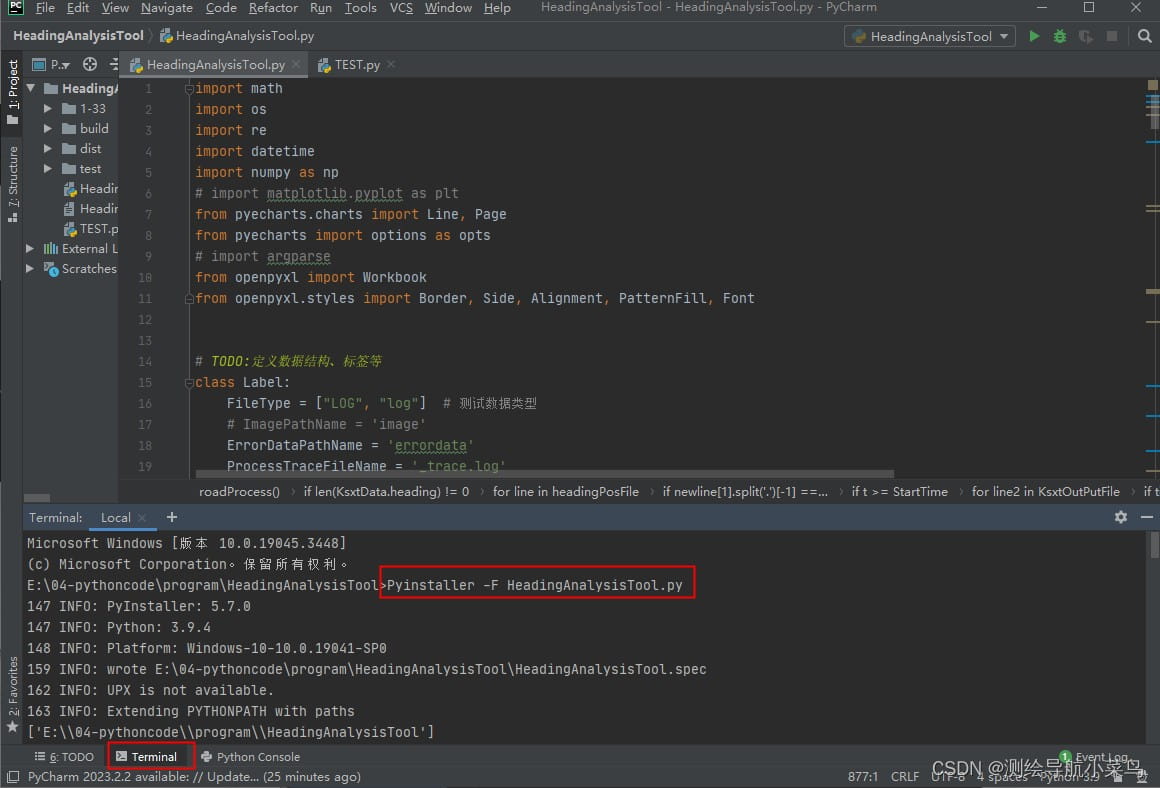Viewport: 1160px width, 788px height.
Task: Click the locate-file crosshair icon in Project panel
Action: coord(90,64)
